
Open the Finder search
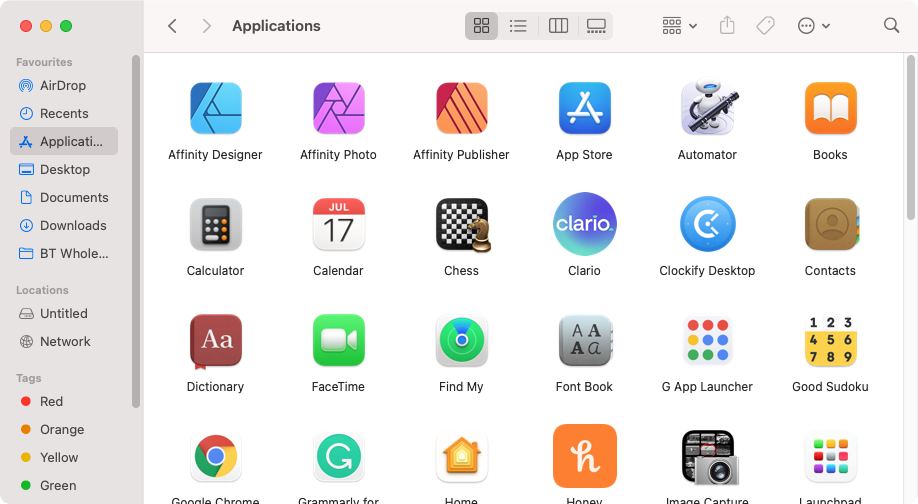click(x=891, y=26)
